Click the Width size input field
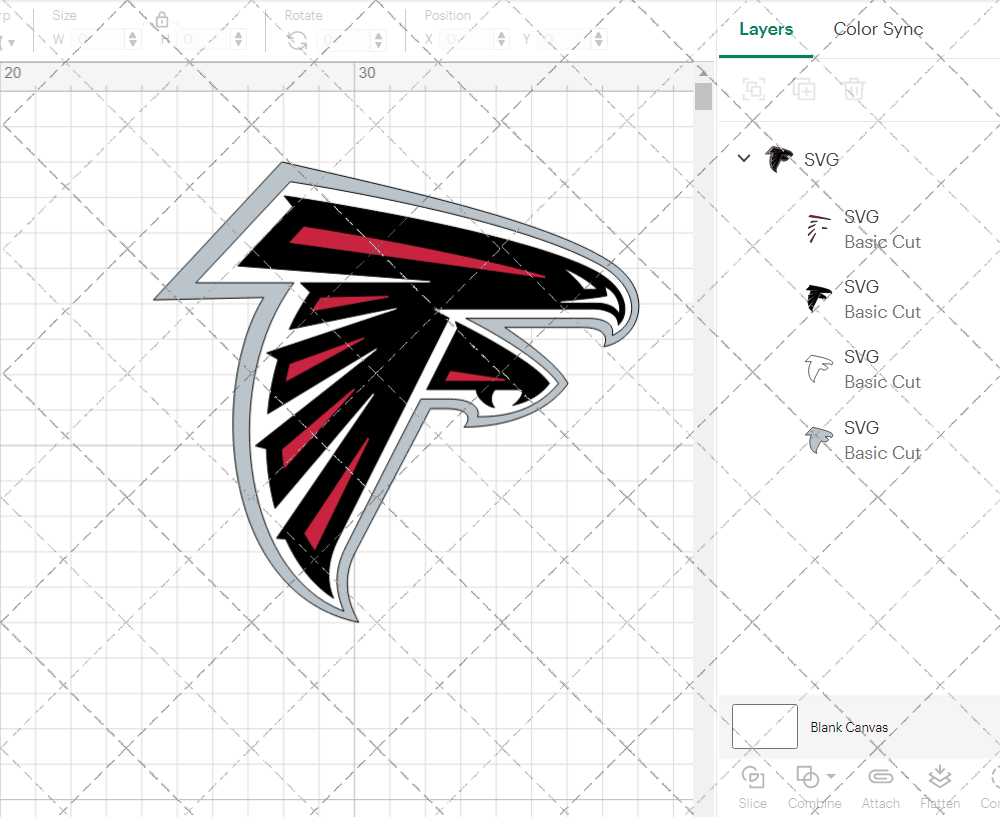 pyautogui.click(x=98, y=40)
